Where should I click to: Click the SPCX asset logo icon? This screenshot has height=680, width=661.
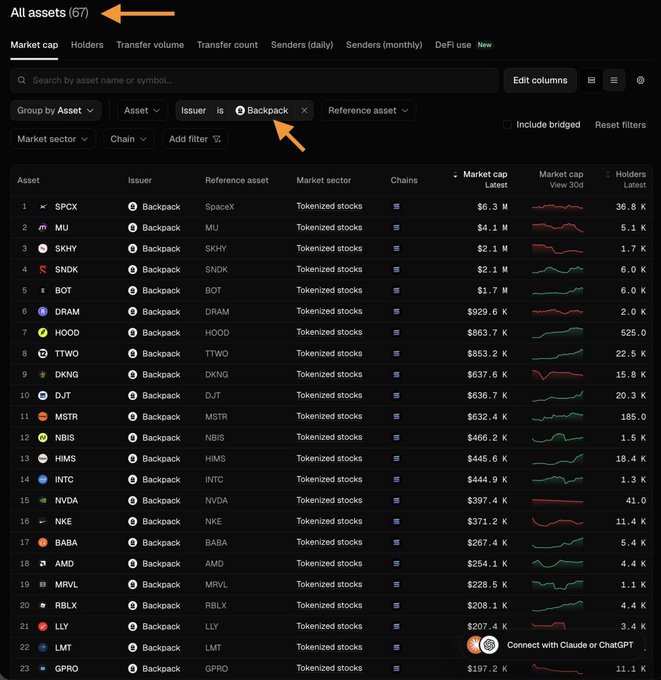coord(43,207)
